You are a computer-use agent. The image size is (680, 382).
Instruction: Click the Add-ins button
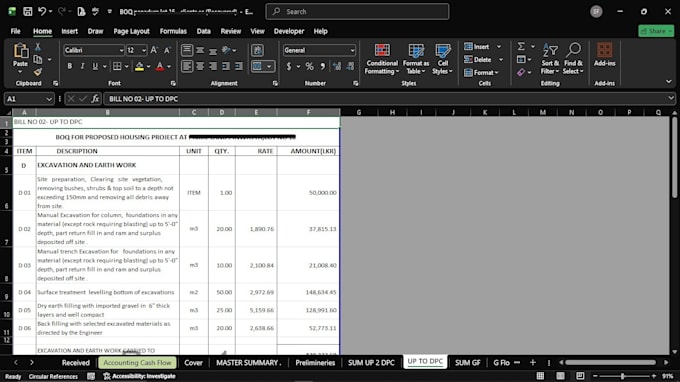pos(605,55)
